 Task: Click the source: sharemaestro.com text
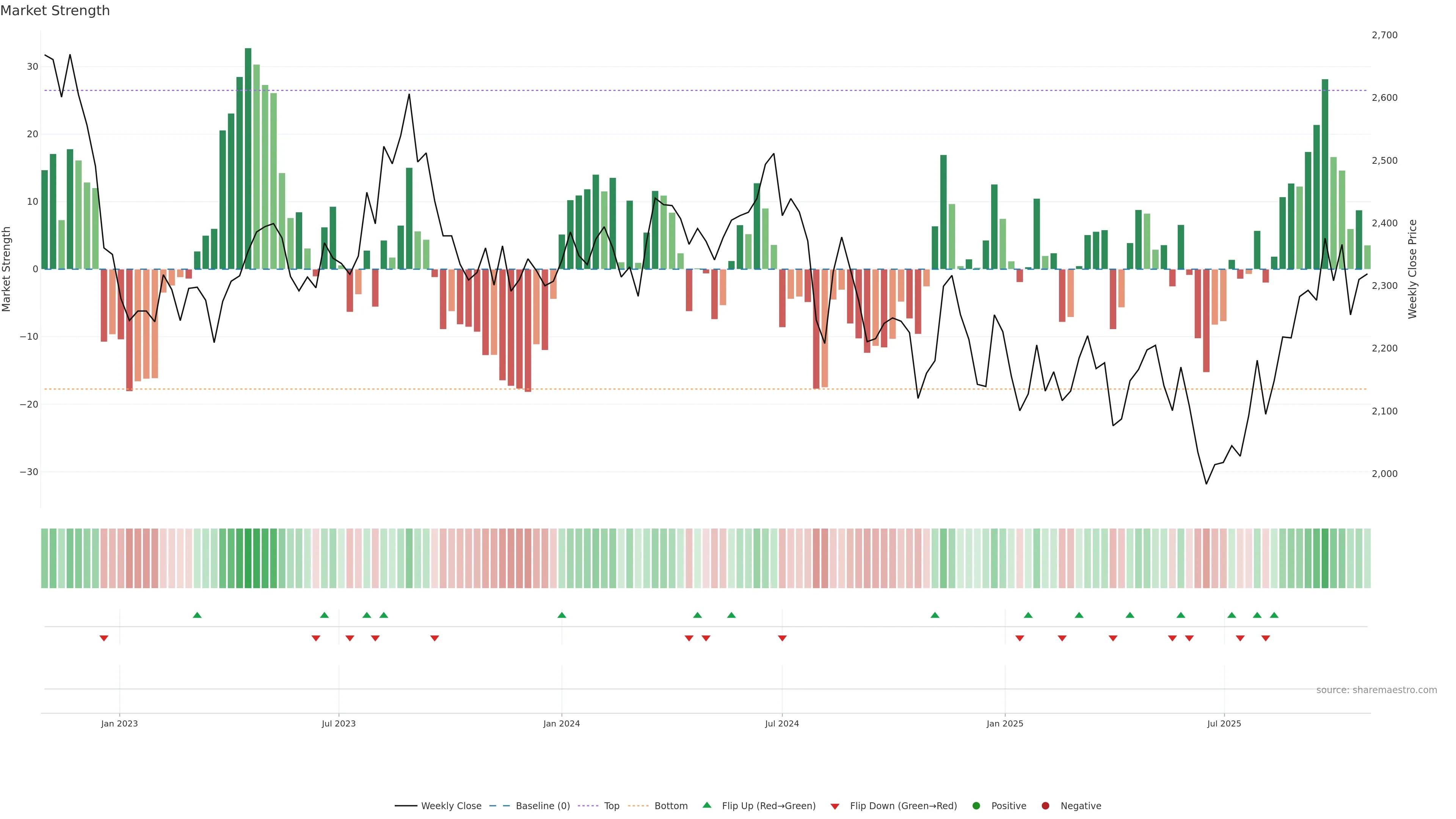point(1376,690)
